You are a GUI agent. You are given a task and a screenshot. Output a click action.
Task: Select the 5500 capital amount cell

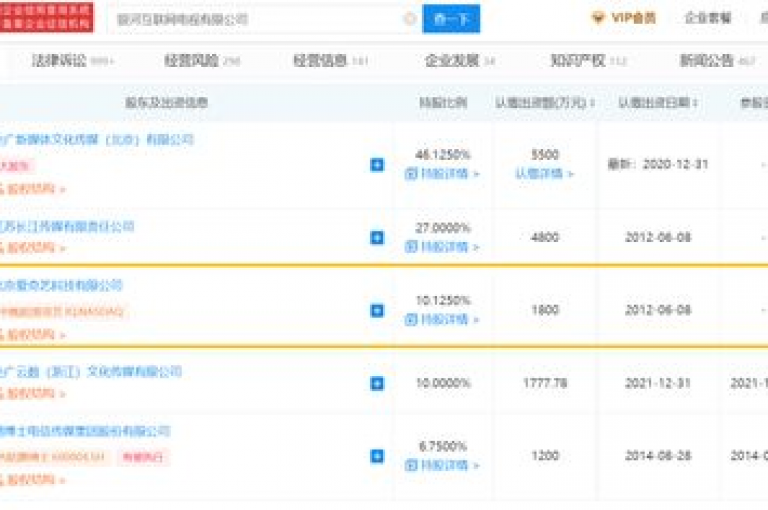[x=545, y=155]
